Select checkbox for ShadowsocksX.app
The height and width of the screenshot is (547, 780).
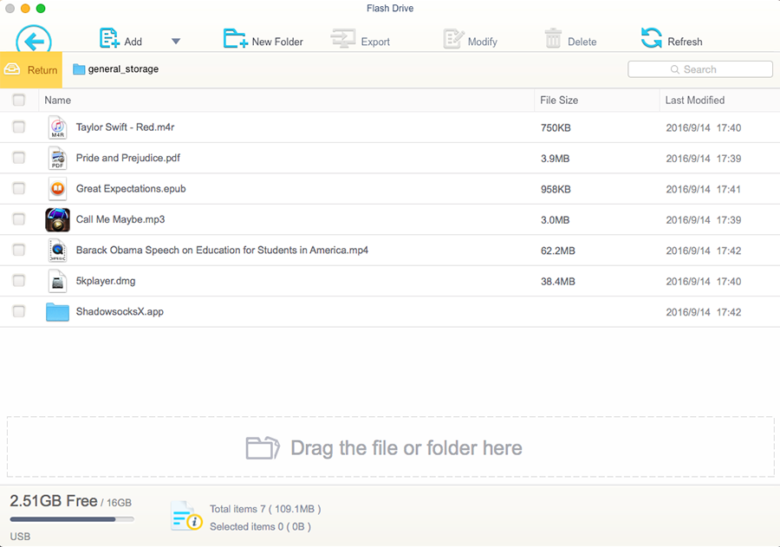tap(19, 312)
